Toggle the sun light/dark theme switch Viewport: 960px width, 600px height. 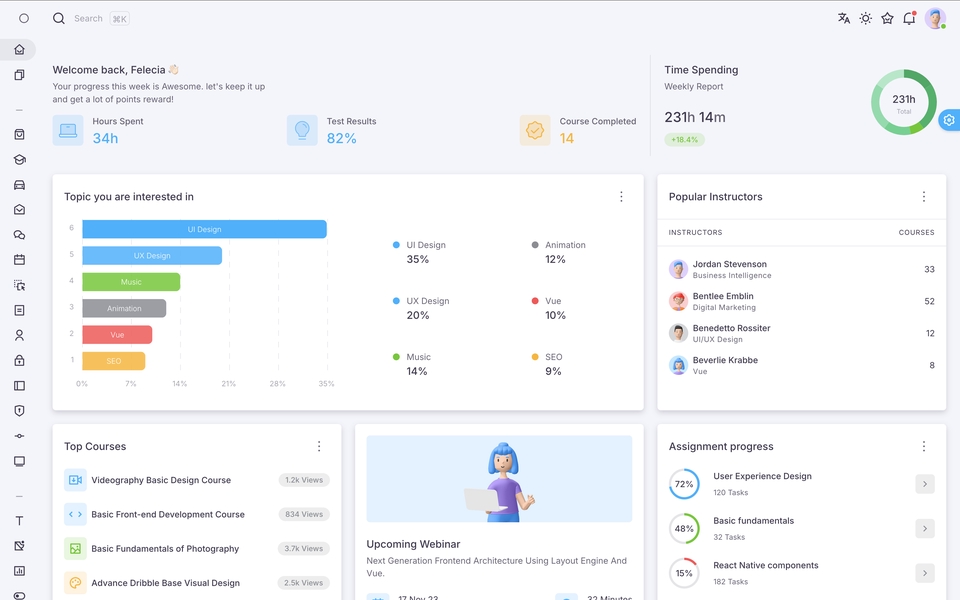(865, 18)
